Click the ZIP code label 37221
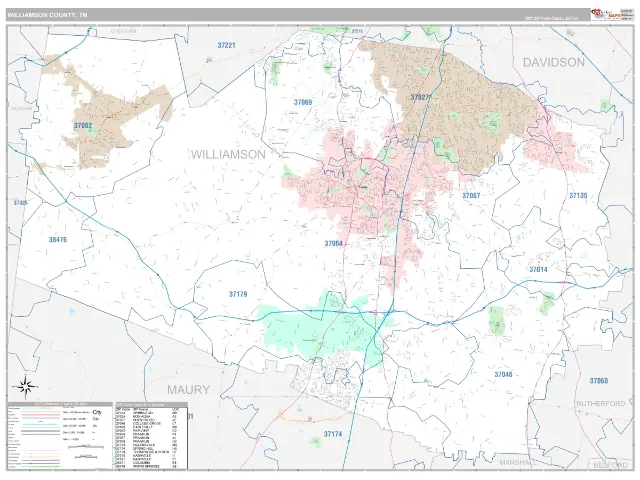The width and height of the screenshot is (640, 480). tap(226, 45)
